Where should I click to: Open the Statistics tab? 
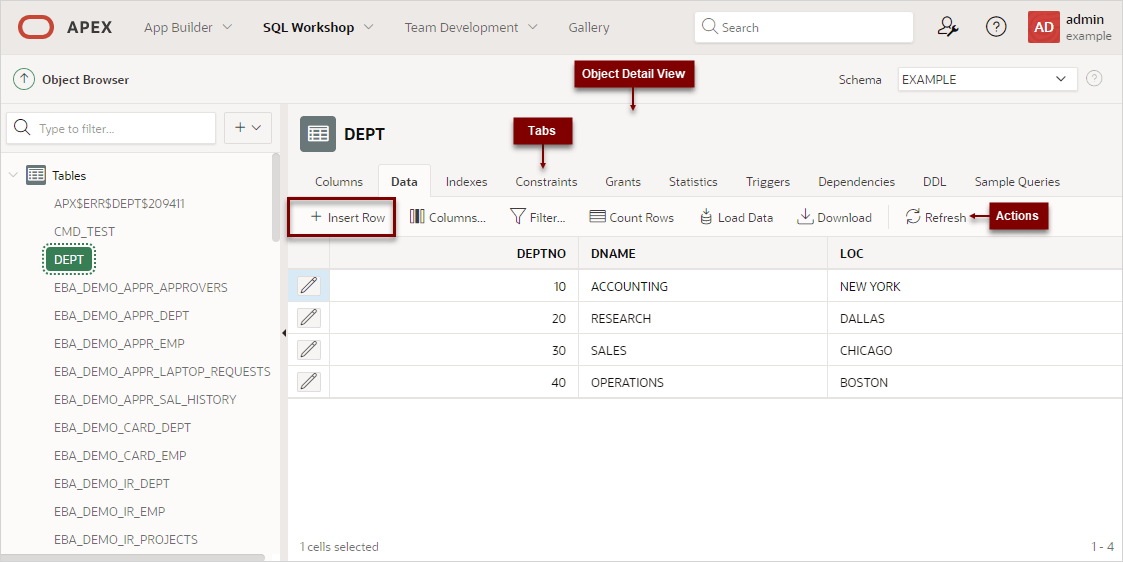[x=693, y=182]
